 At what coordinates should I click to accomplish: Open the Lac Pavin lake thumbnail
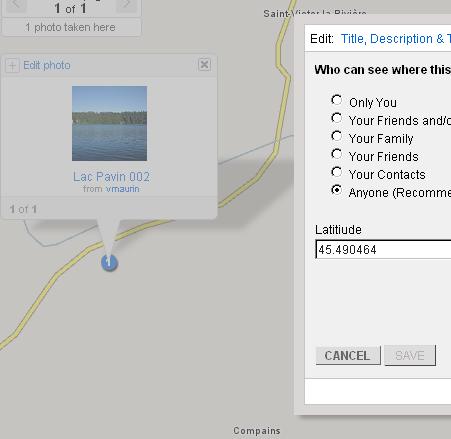109,123
